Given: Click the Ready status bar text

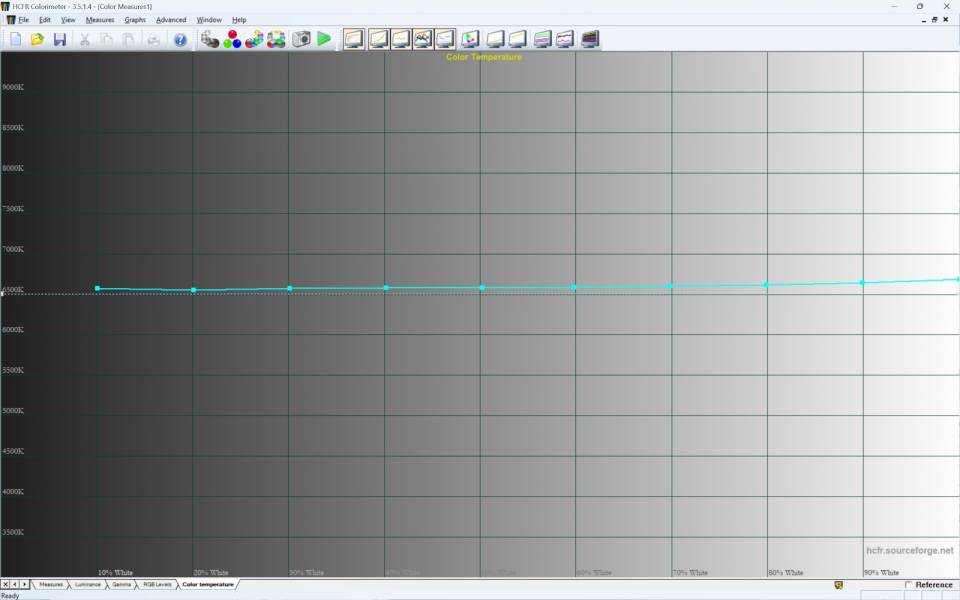Looking at the screenshot, I should pos(10,596).
